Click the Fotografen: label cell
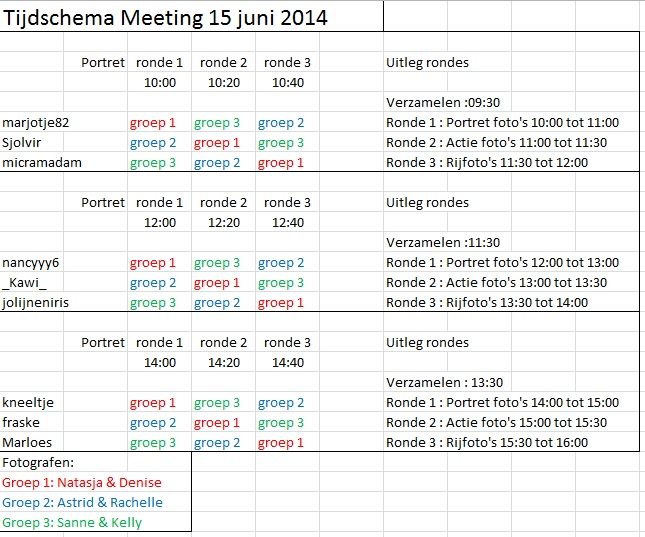This screenshot has height=537, width=645. coord(38,463)
